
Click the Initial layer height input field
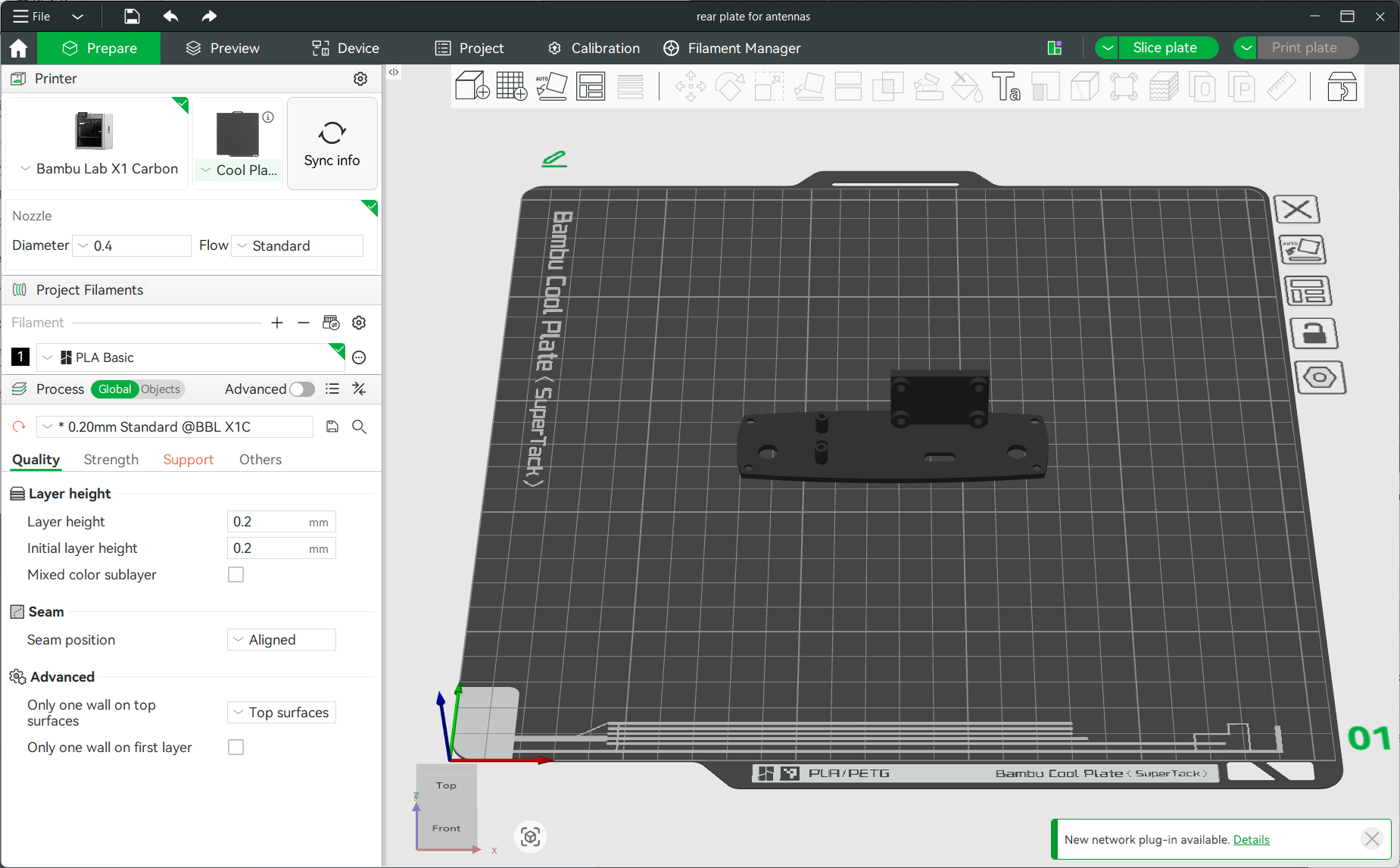tap(281, 548)
